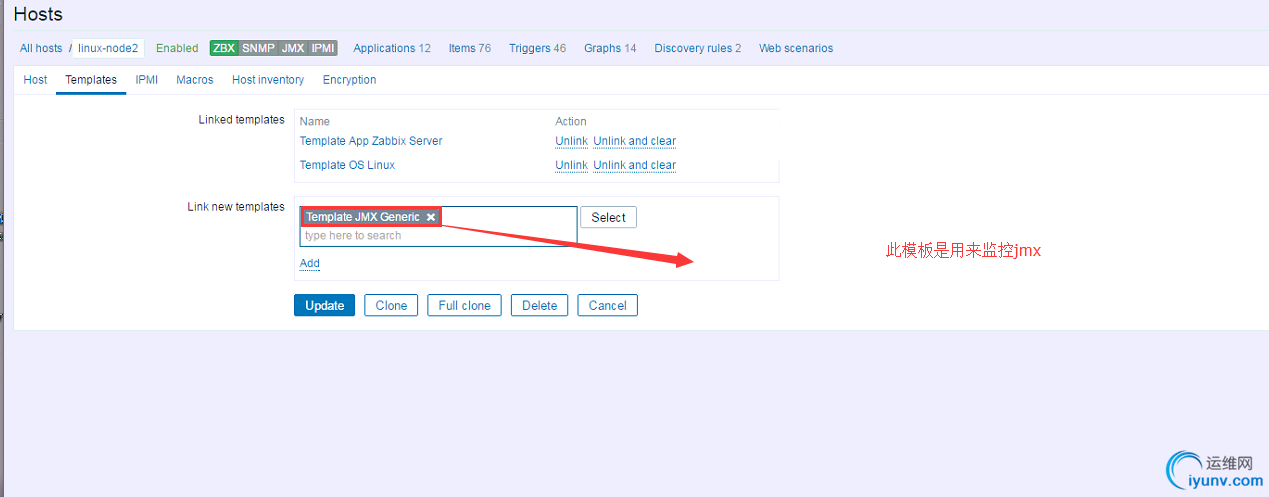This screenshot has width=1269, height=497.
Task: Click the Add link under templates
Action: click(x=310, y=264)
